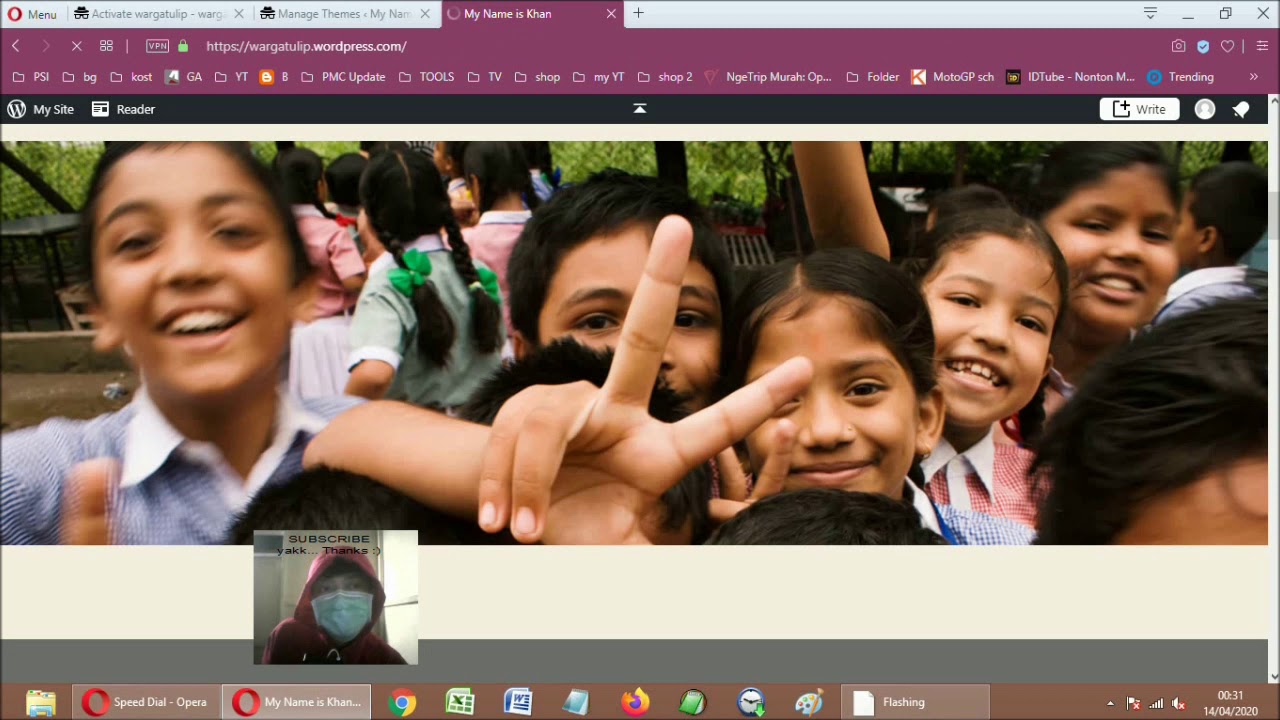The image size is (1280, 720).
Task: Show hidden system tray icons
Action: pos(1110,703)
